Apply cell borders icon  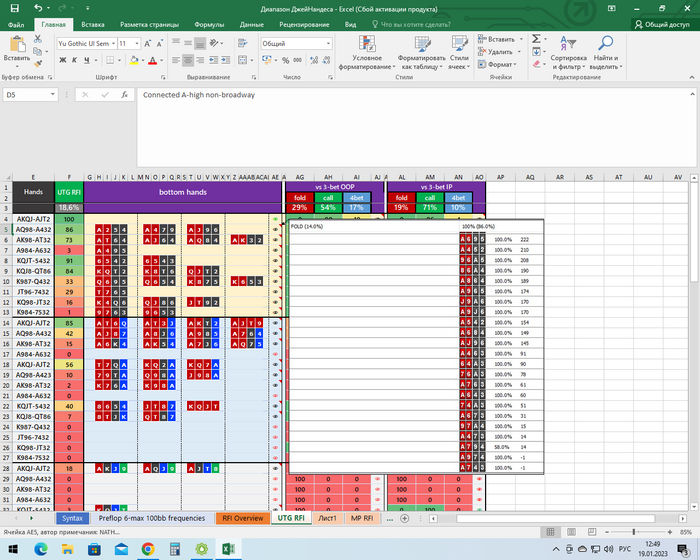(110, 60)
